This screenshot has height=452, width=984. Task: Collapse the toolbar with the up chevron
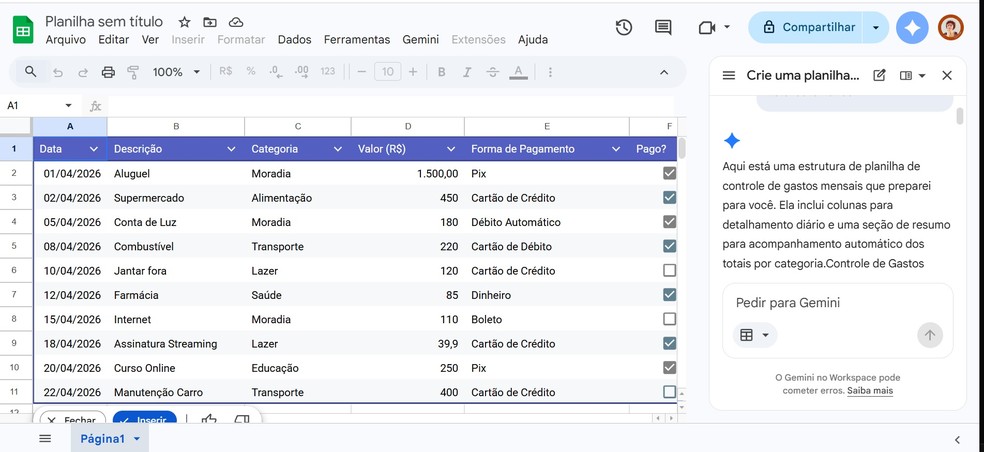pyautogui.click(x=664, y=72)
